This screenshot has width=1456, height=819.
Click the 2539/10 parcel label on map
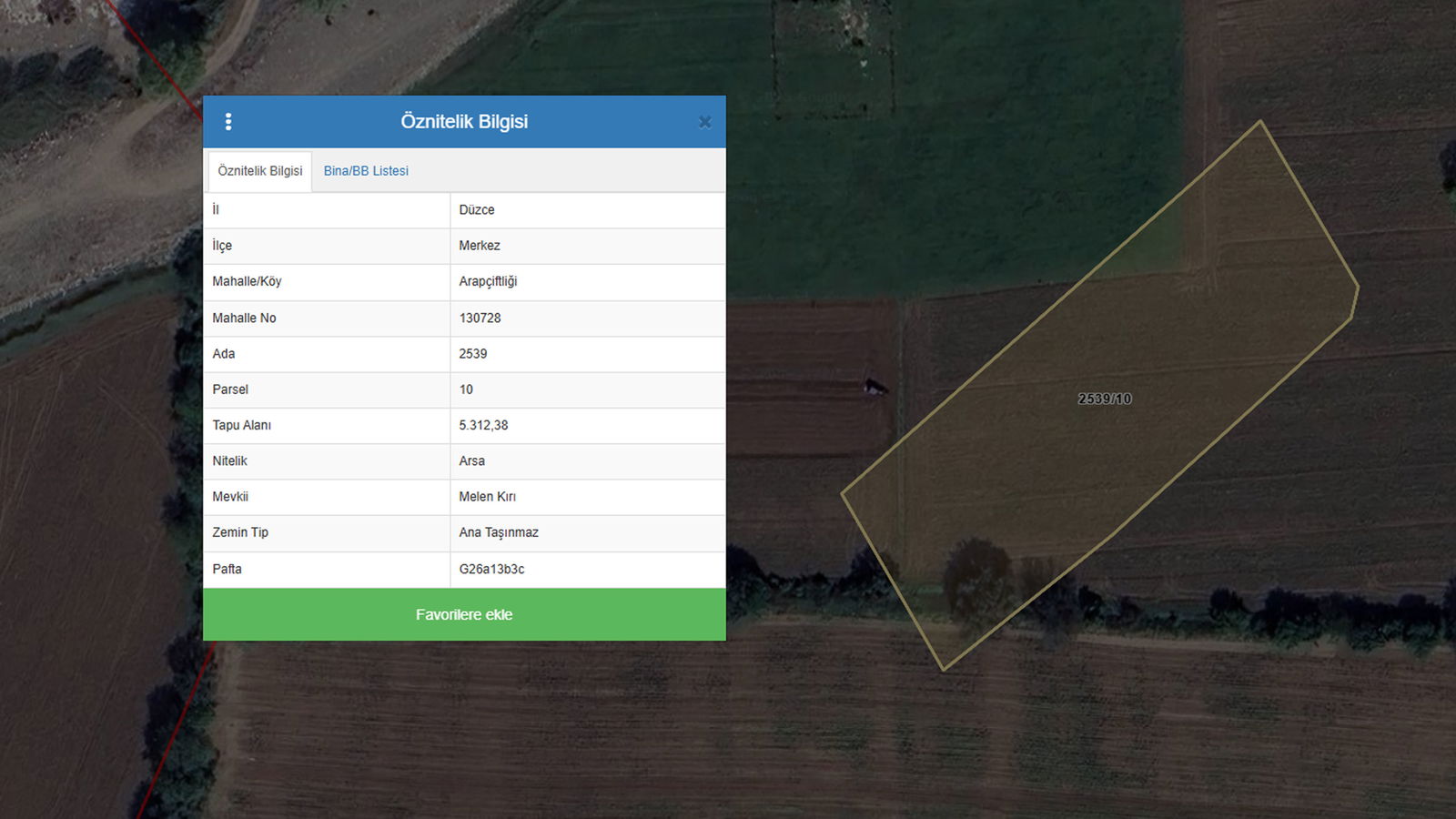[x=1105, y=399]
